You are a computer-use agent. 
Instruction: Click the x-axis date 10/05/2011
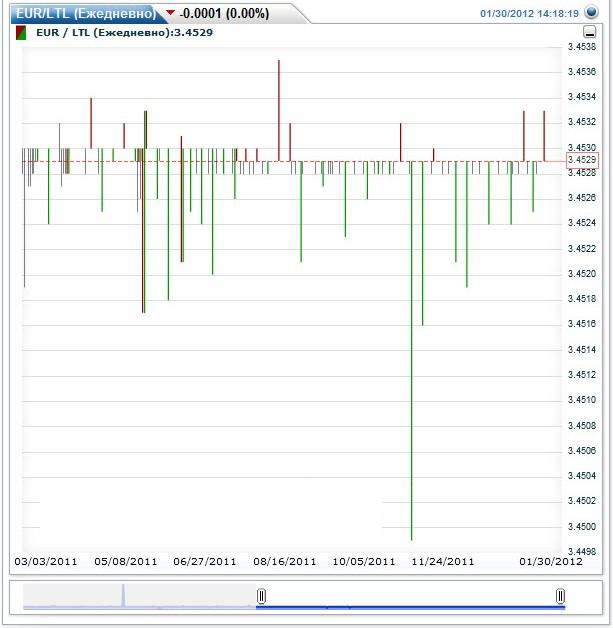(364, 562)
